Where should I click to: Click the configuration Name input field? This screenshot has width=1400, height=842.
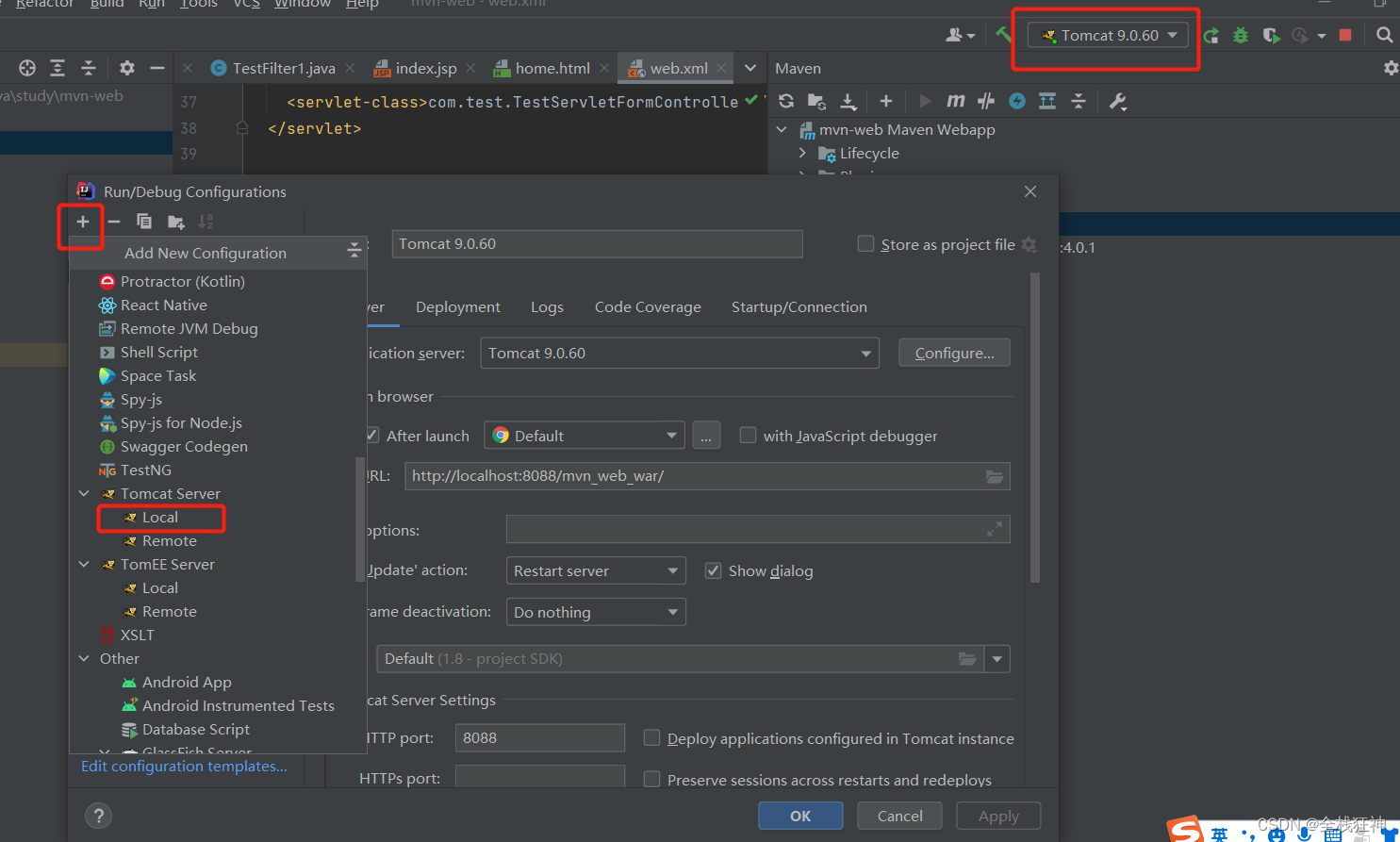tap(597, 244)
